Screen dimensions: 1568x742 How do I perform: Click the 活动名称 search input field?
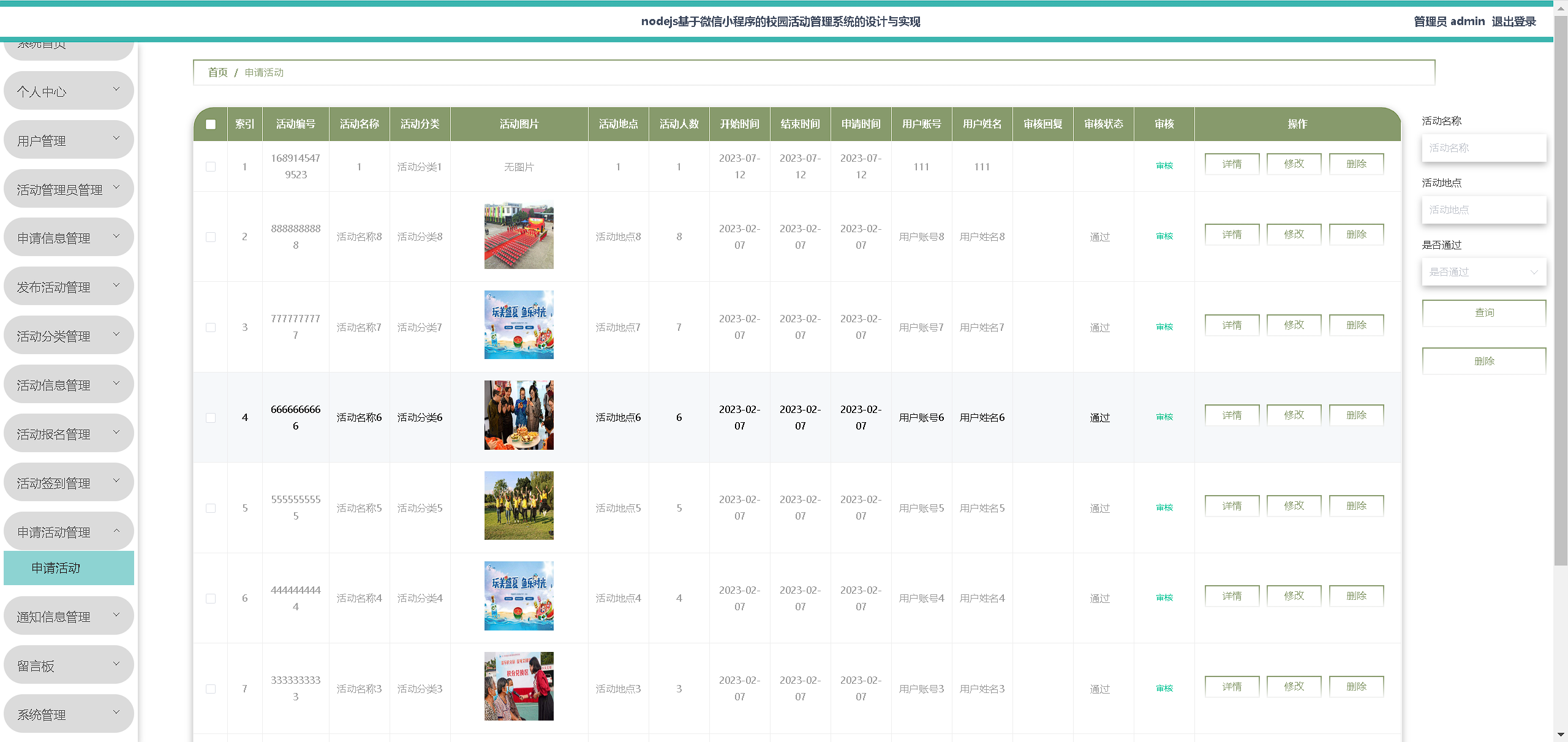tap(1483, 148)
